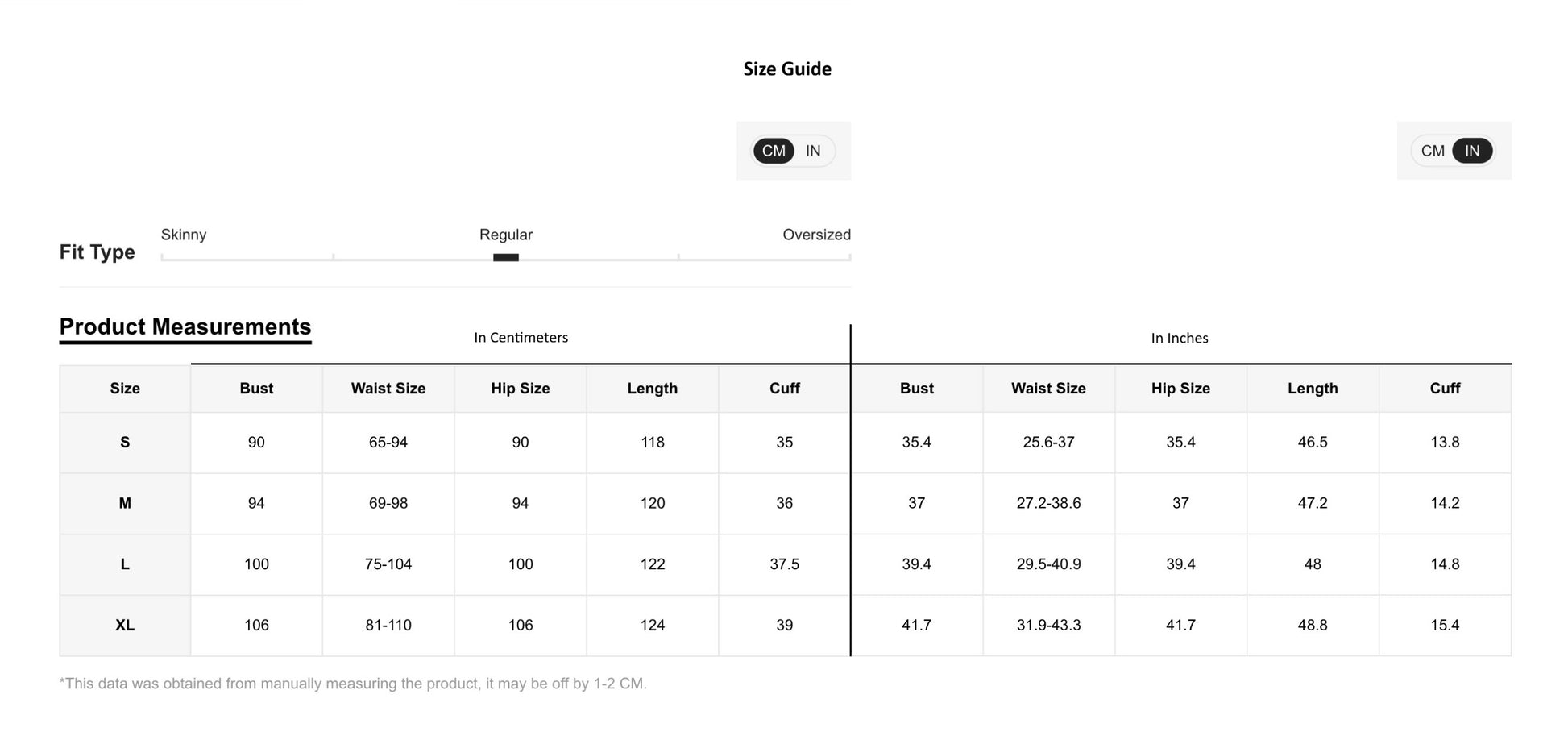Screen dimensions: 1568x732
Task: Select CM on the right unit toggle
Action: click(1432, 151)
